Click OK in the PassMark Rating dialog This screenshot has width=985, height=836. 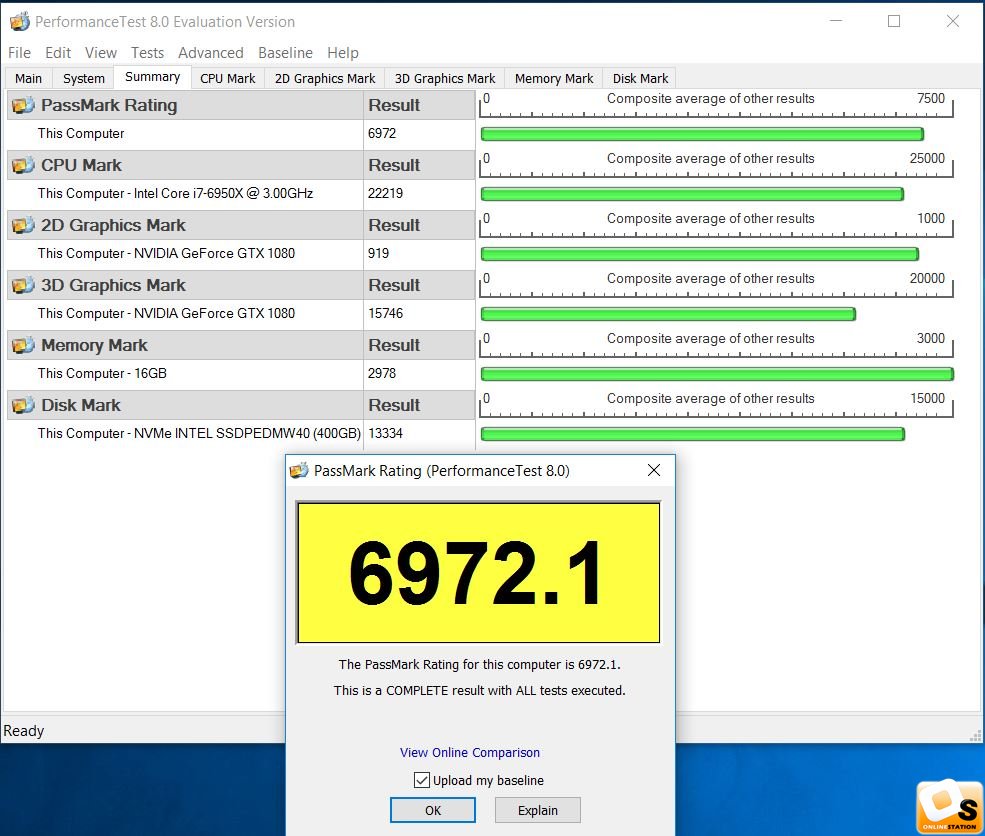click(433, 810)
